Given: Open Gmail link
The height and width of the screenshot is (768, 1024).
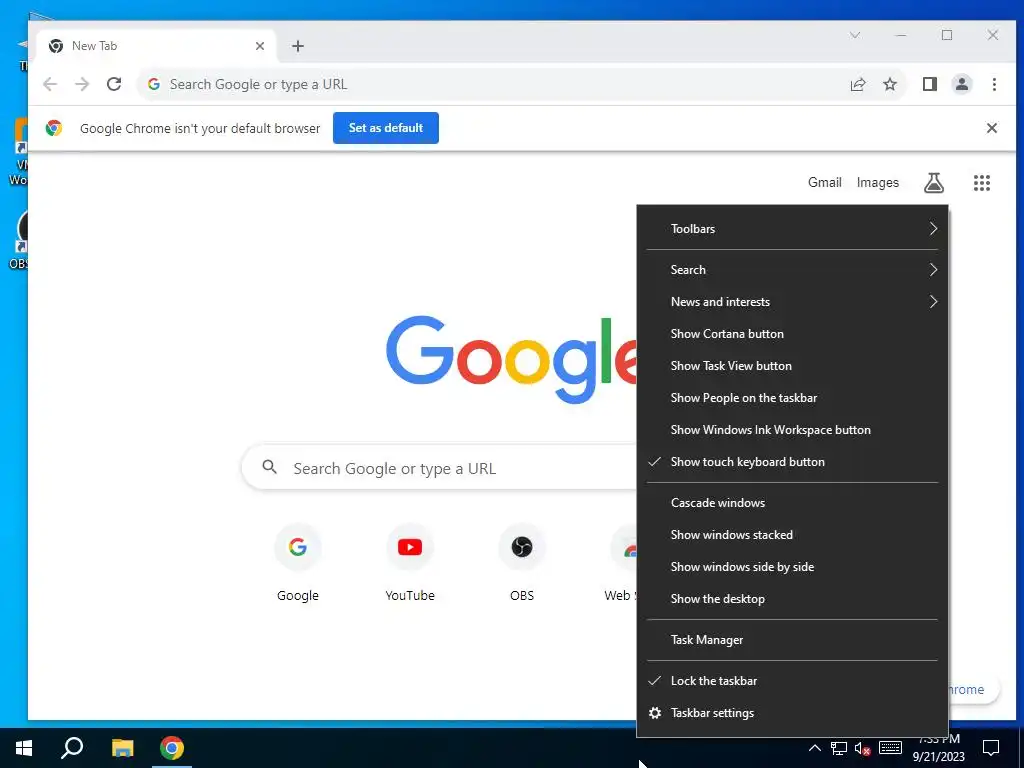Looking at the screenshot, I should (824, 183).
